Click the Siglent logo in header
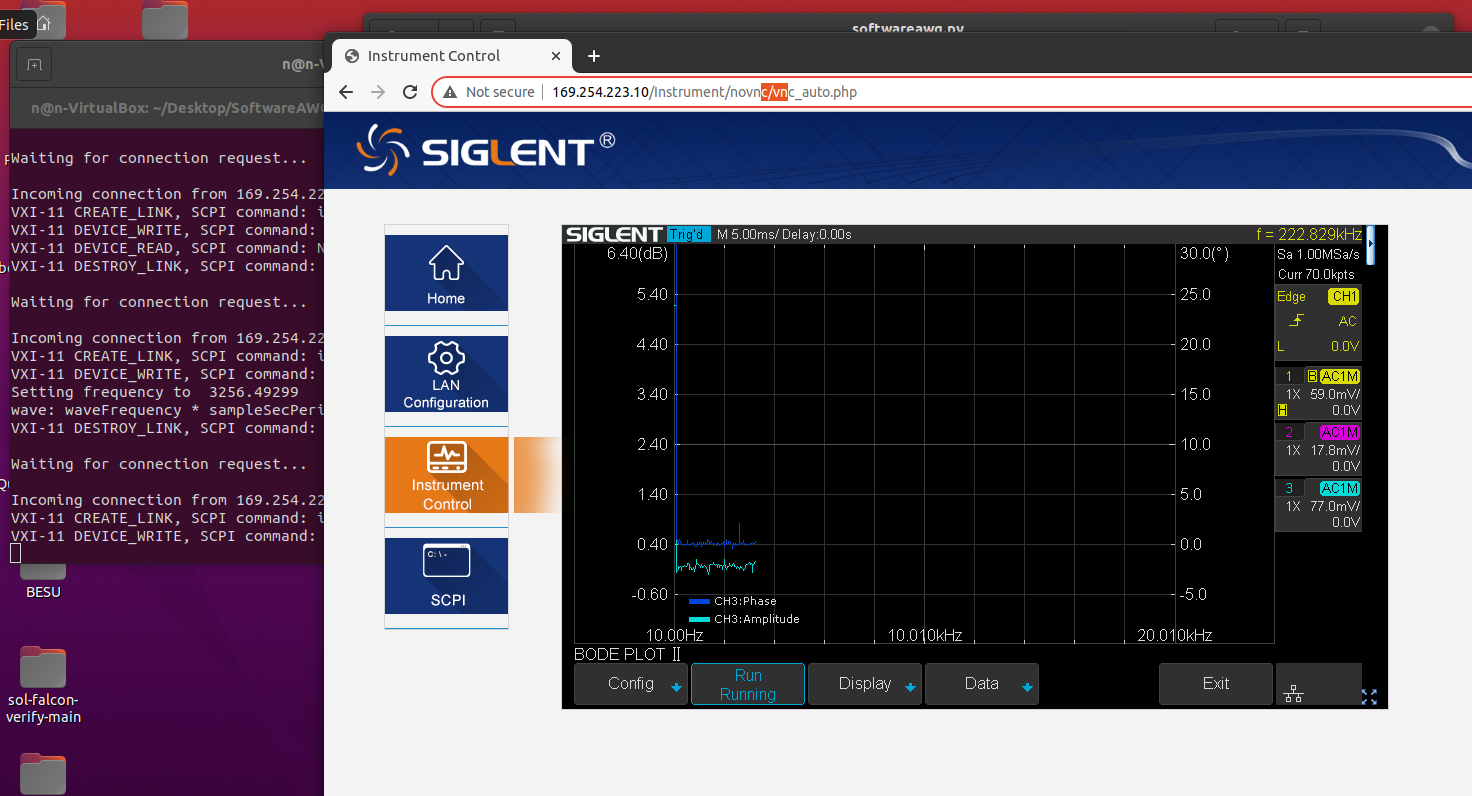1472x796 pixels. point(486,150)
